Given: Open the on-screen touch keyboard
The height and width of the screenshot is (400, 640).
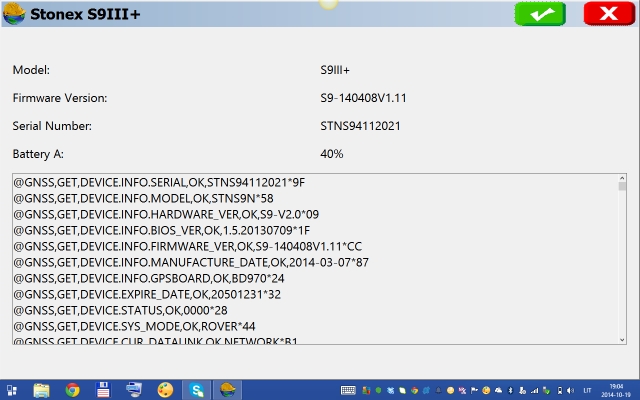Looking at the screenshot, I should coord(348,390).
